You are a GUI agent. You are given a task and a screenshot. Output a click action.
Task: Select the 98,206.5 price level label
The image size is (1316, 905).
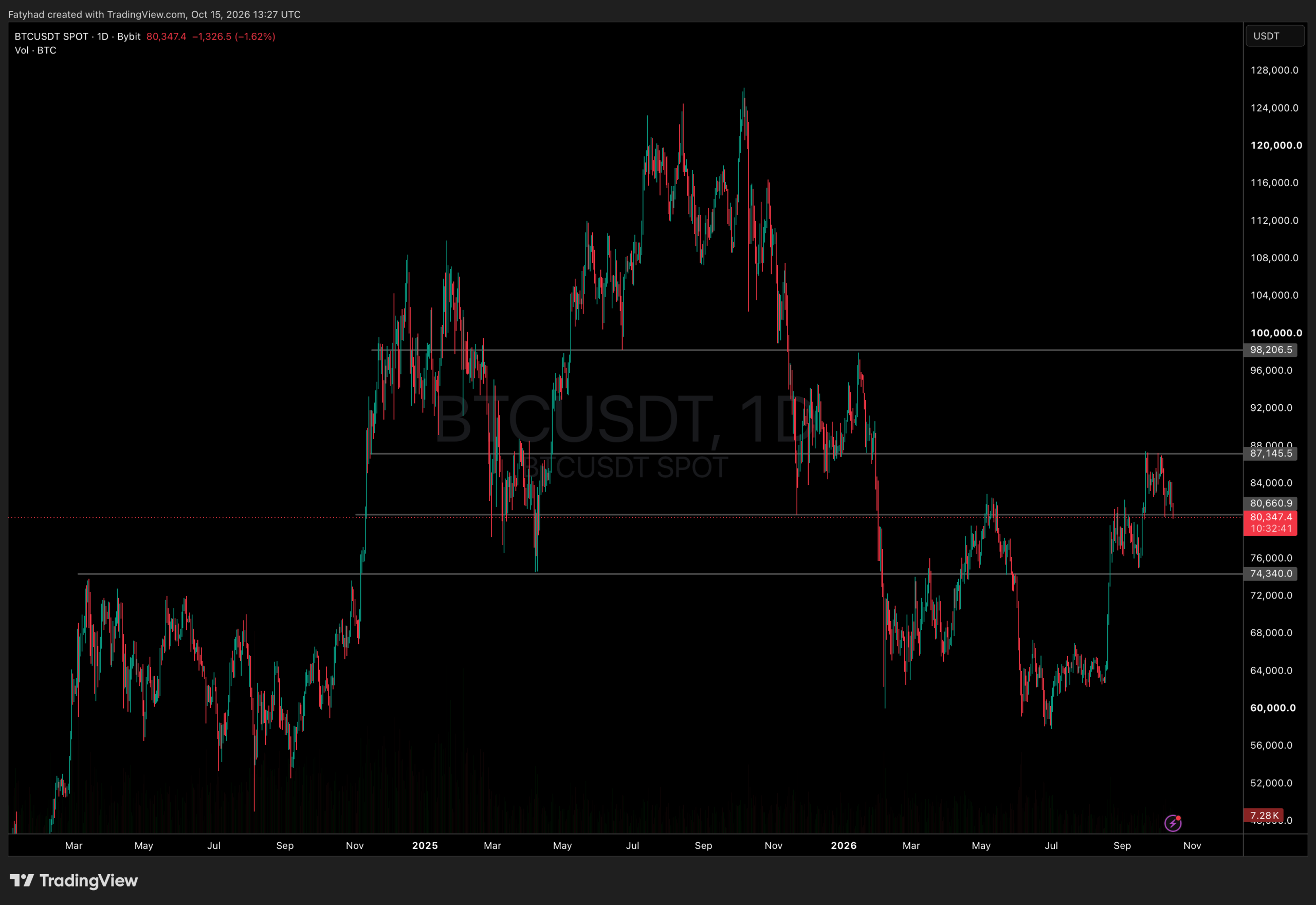(1271, 350)
